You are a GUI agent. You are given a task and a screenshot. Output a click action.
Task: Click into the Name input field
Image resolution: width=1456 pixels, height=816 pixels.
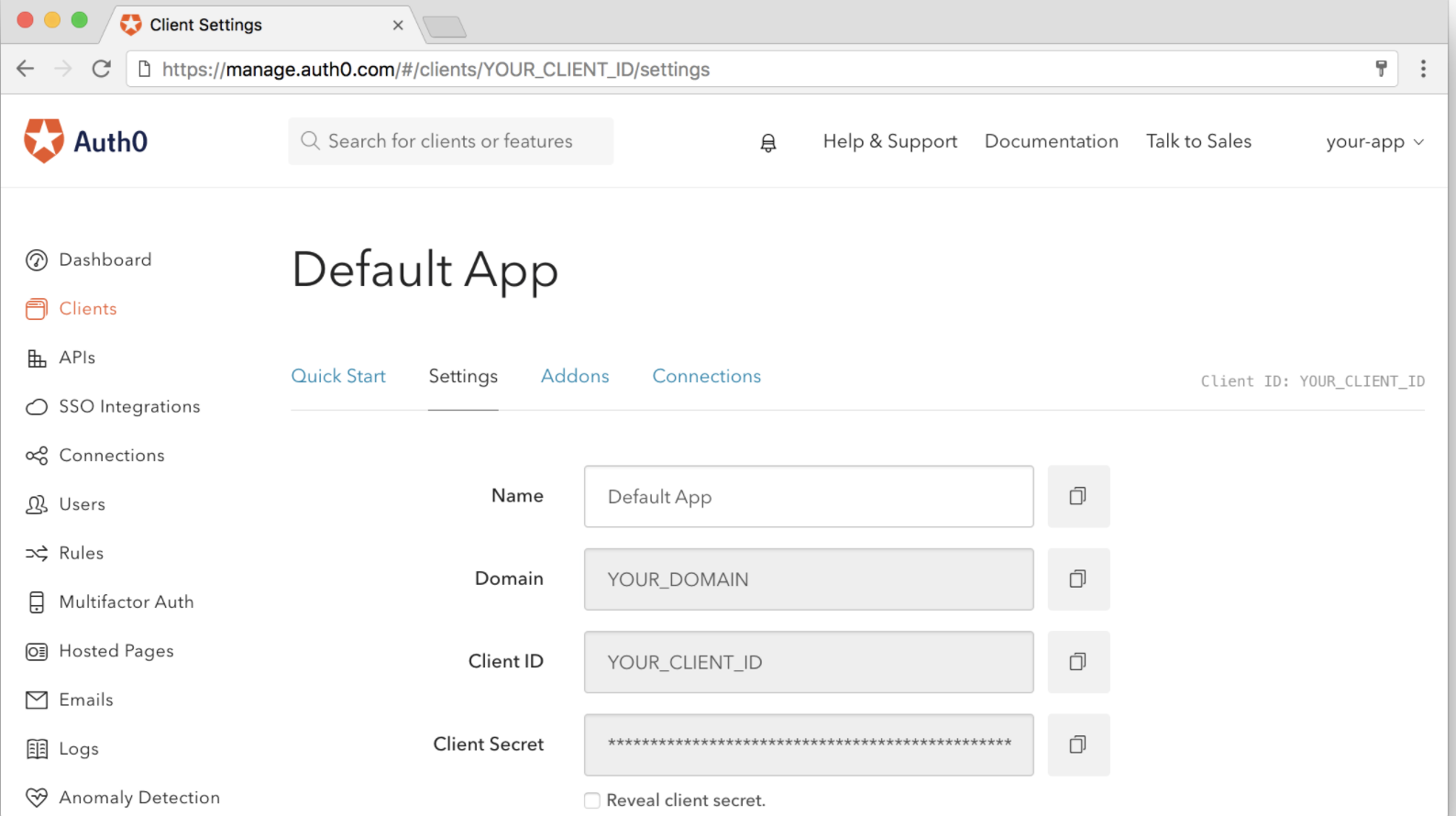(809, 496)
